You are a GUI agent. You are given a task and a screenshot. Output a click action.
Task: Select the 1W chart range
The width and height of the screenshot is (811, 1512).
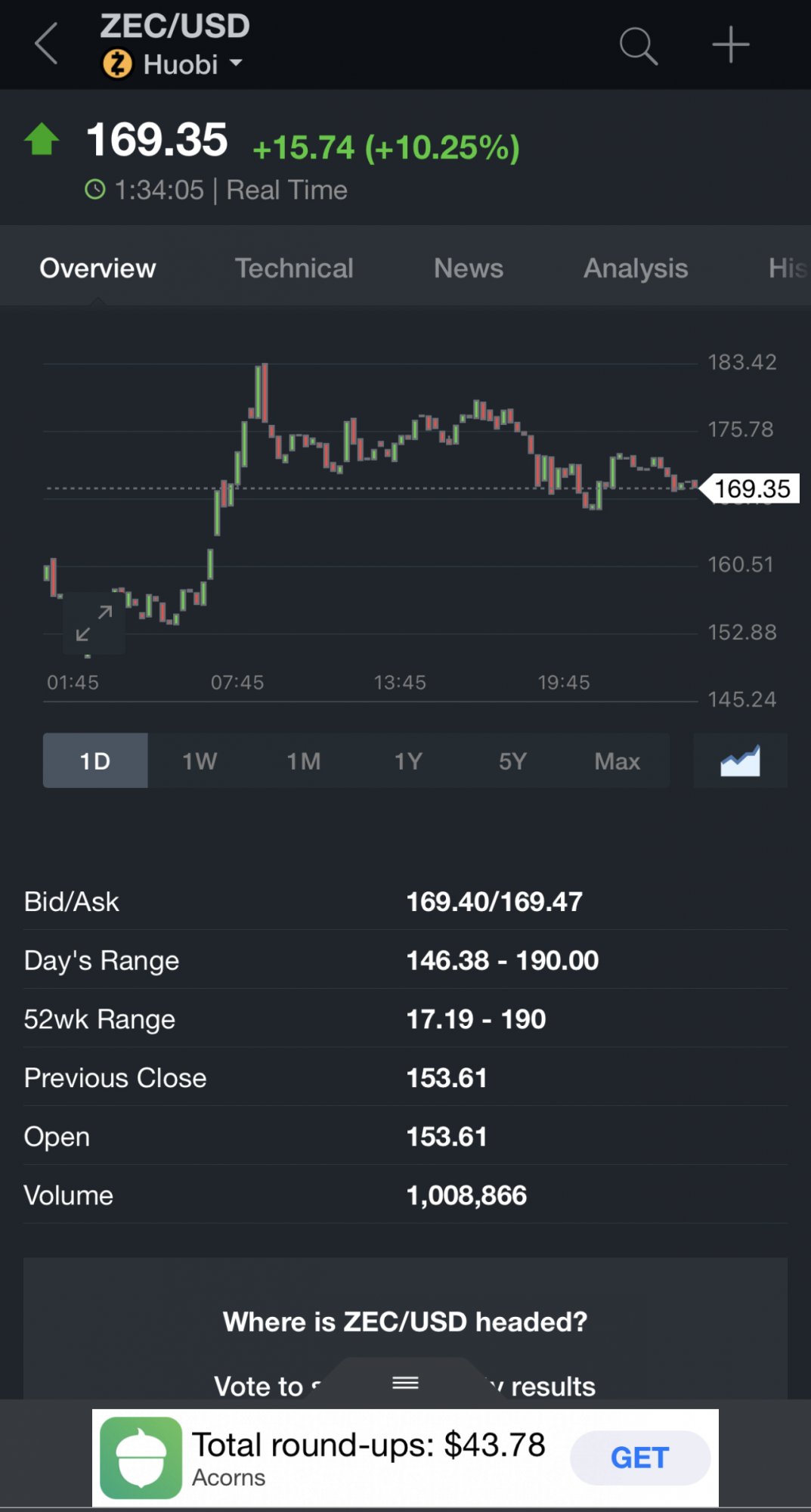[x=200, y=761]
